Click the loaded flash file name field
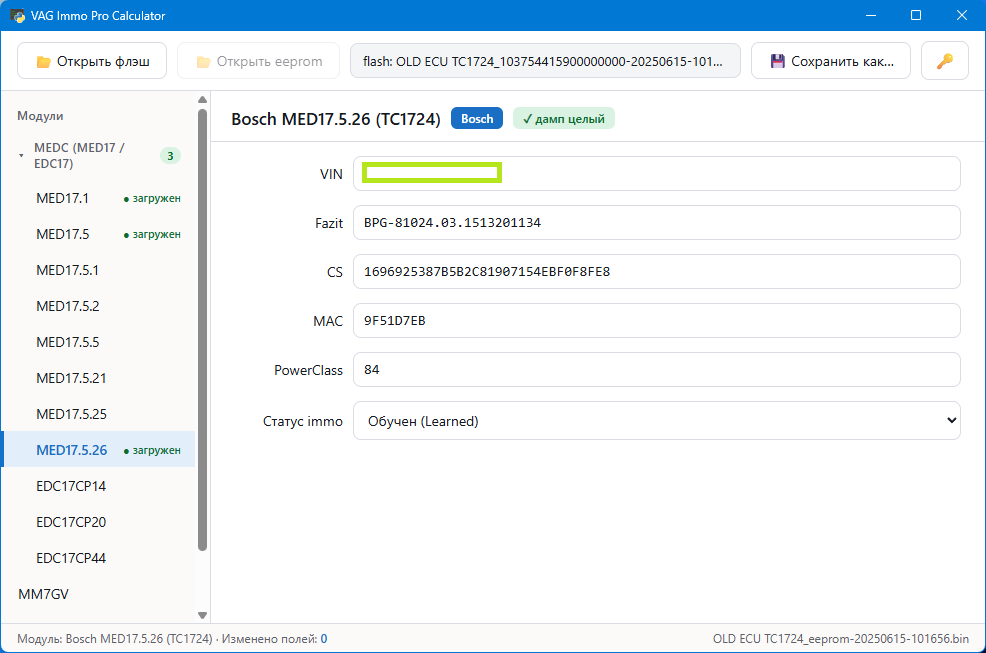 click(x=545, y=61)
